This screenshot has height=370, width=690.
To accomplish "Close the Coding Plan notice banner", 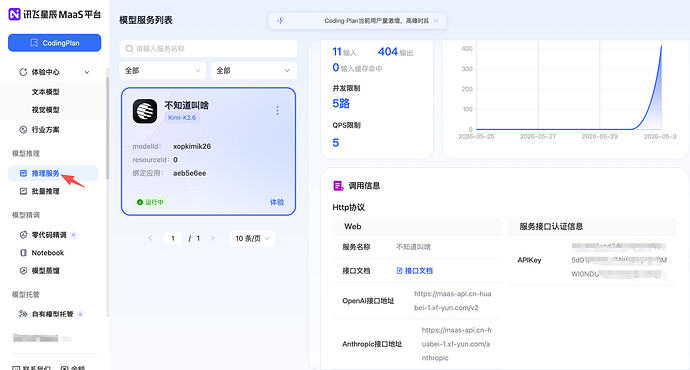I will tap(436, 21).
